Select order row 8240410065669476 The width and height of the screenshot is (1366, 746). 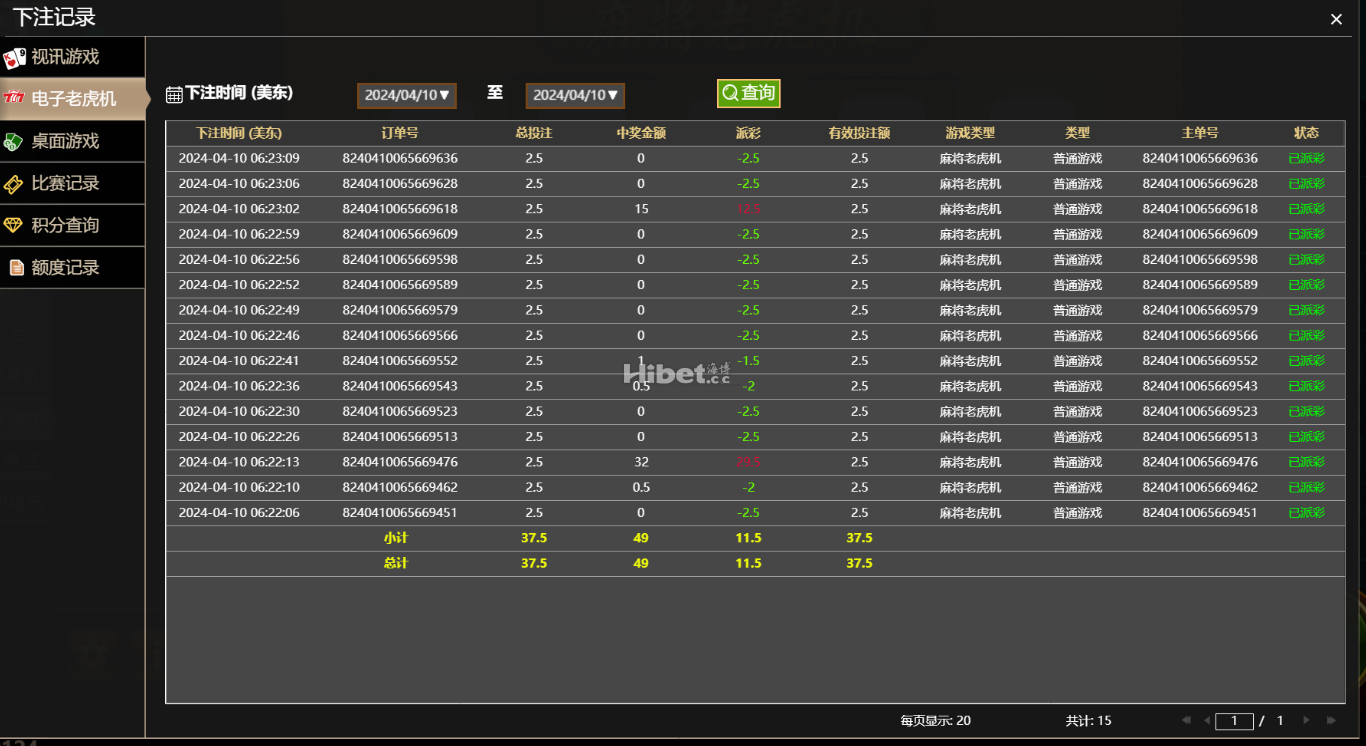(x=755, y=462)
